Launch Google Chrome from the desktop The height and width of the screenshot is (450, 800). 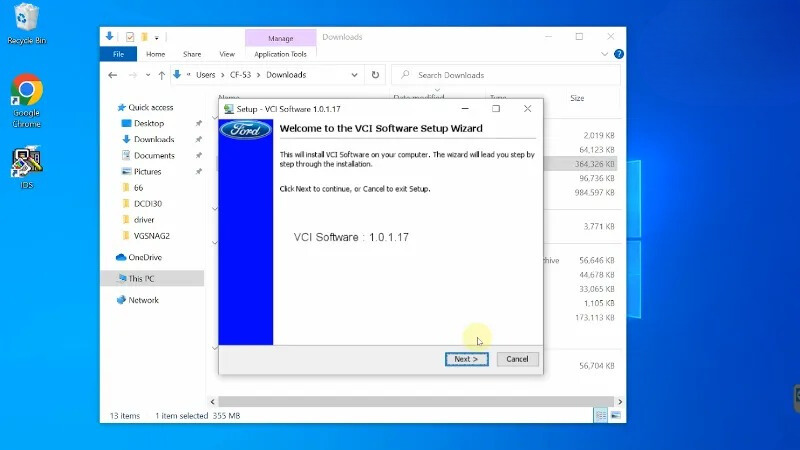[26, 101]
